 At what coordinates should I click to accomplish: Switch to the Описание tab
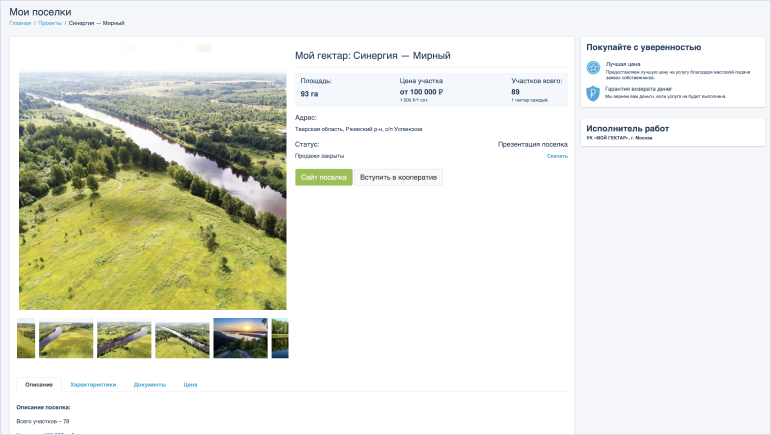click(39, 385)
